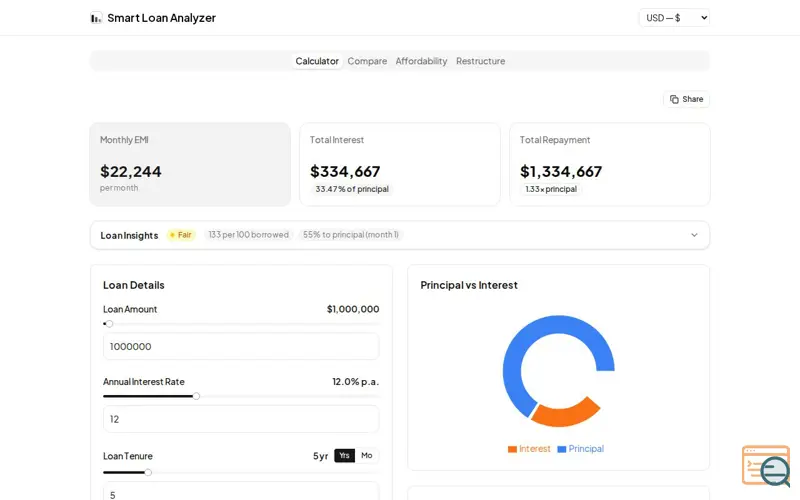The height and width of the screenshot is (500, 800).
Task: Click the '33.47% of principal' badge
Action: (352, 189)
